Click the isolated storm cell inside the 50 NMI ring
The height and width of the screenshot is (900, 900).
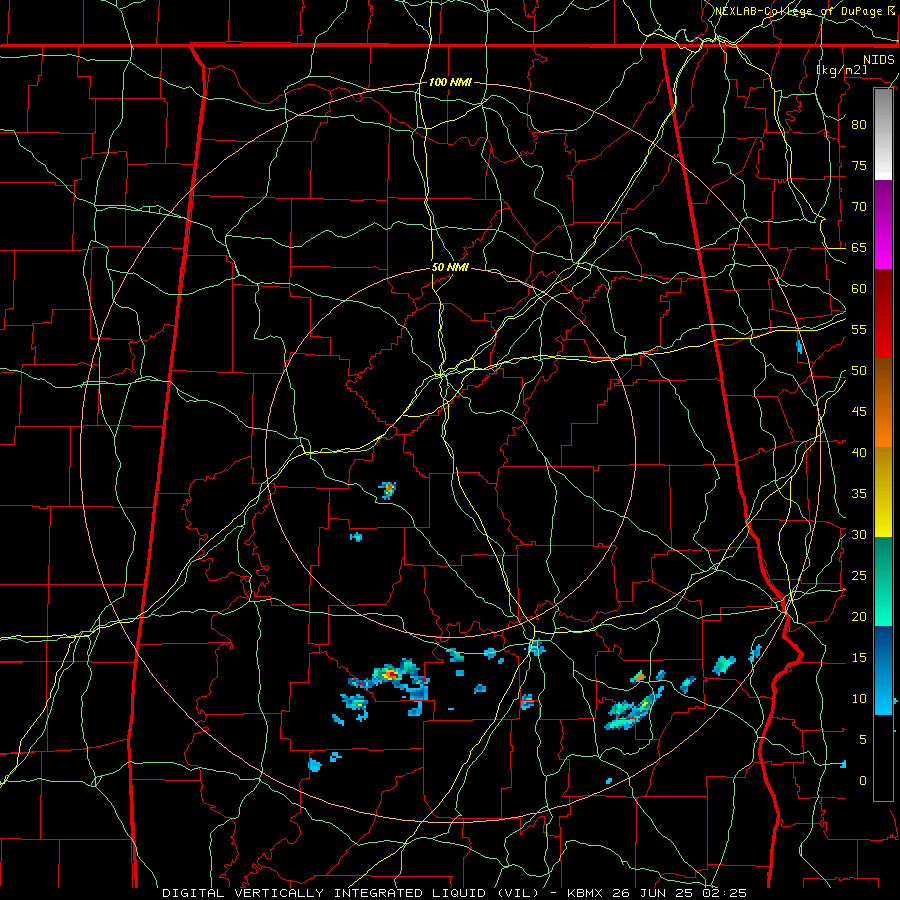[x=388, y=490]
